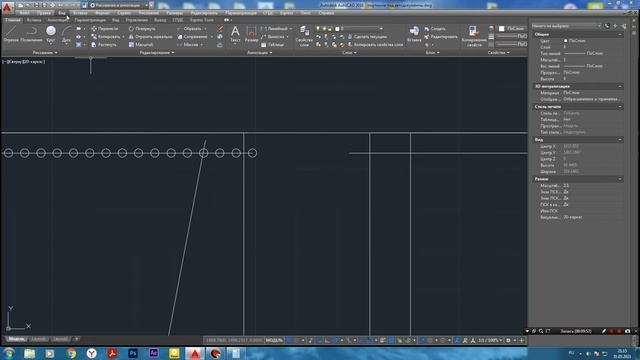Click the color value ПоСлою in properties
The height and width of the screenshot is (360, 640).
[577, 41]
